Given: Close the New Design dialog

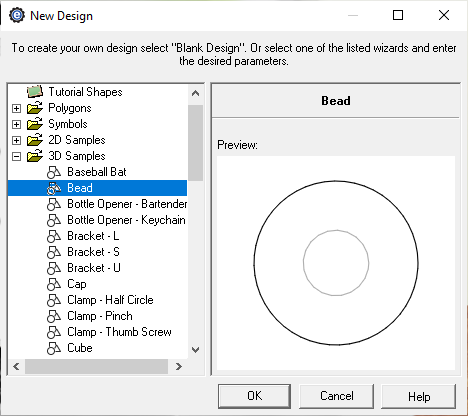Looking at the screenshot, I should point(444,15).
